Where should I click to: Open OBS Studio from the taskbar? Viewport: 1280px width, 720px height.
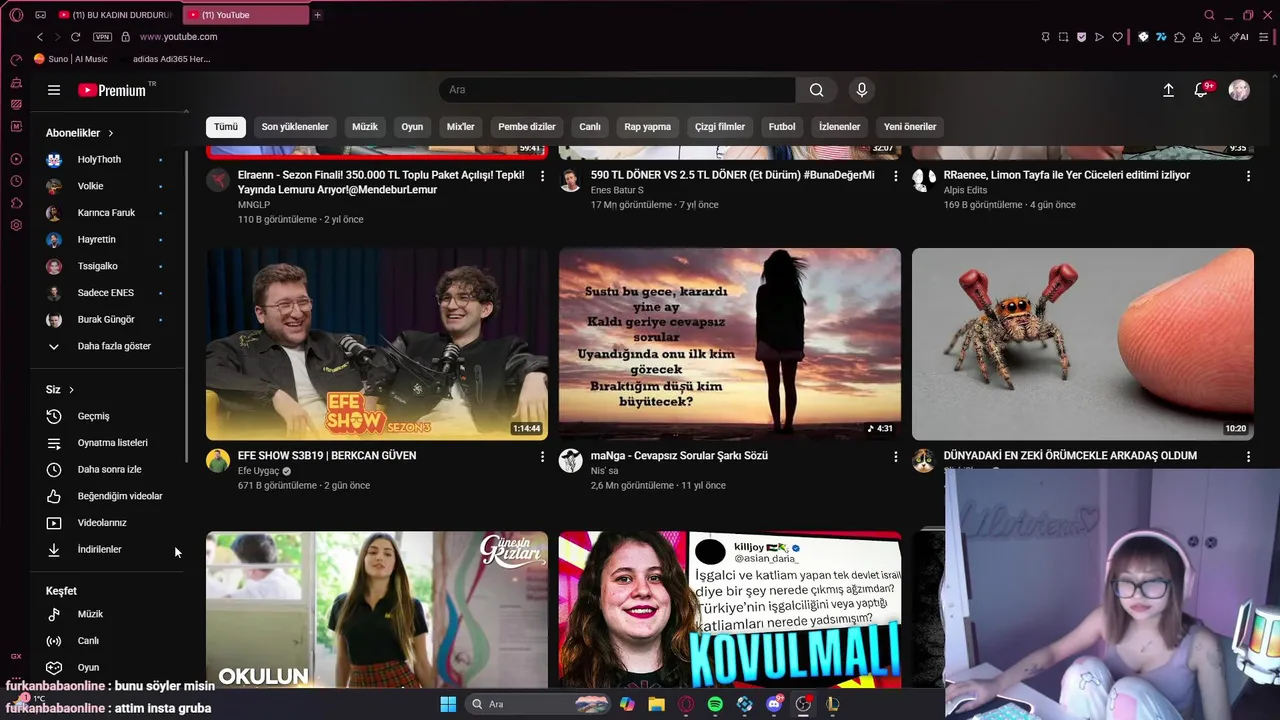tap(803, 704)
